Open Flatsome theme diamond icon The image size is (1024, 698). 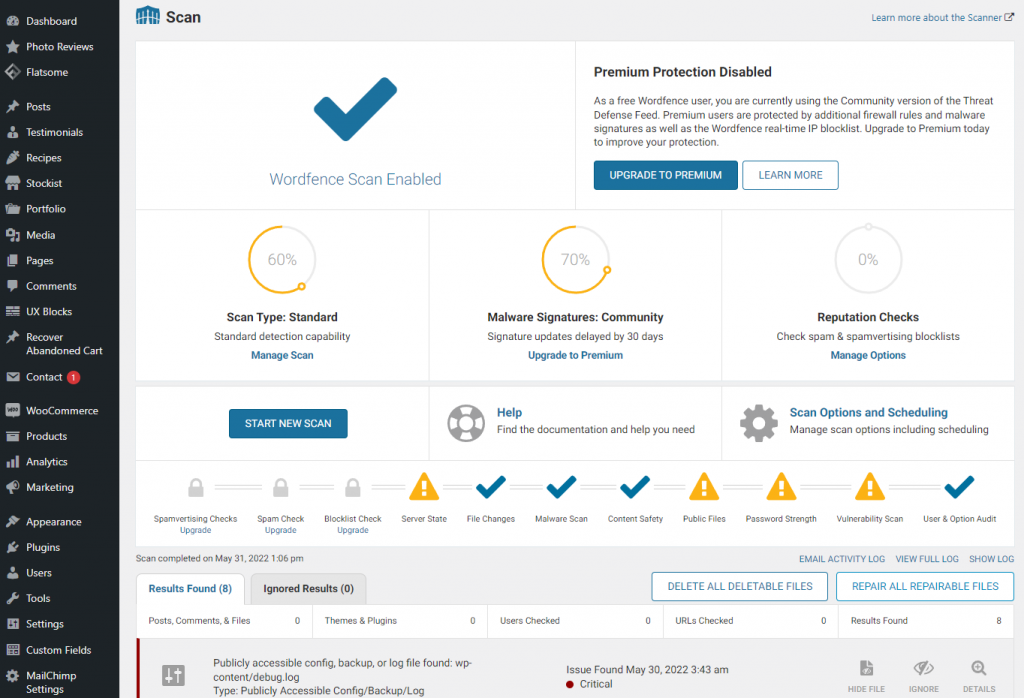pyautogui.click(x=12, y=72)
